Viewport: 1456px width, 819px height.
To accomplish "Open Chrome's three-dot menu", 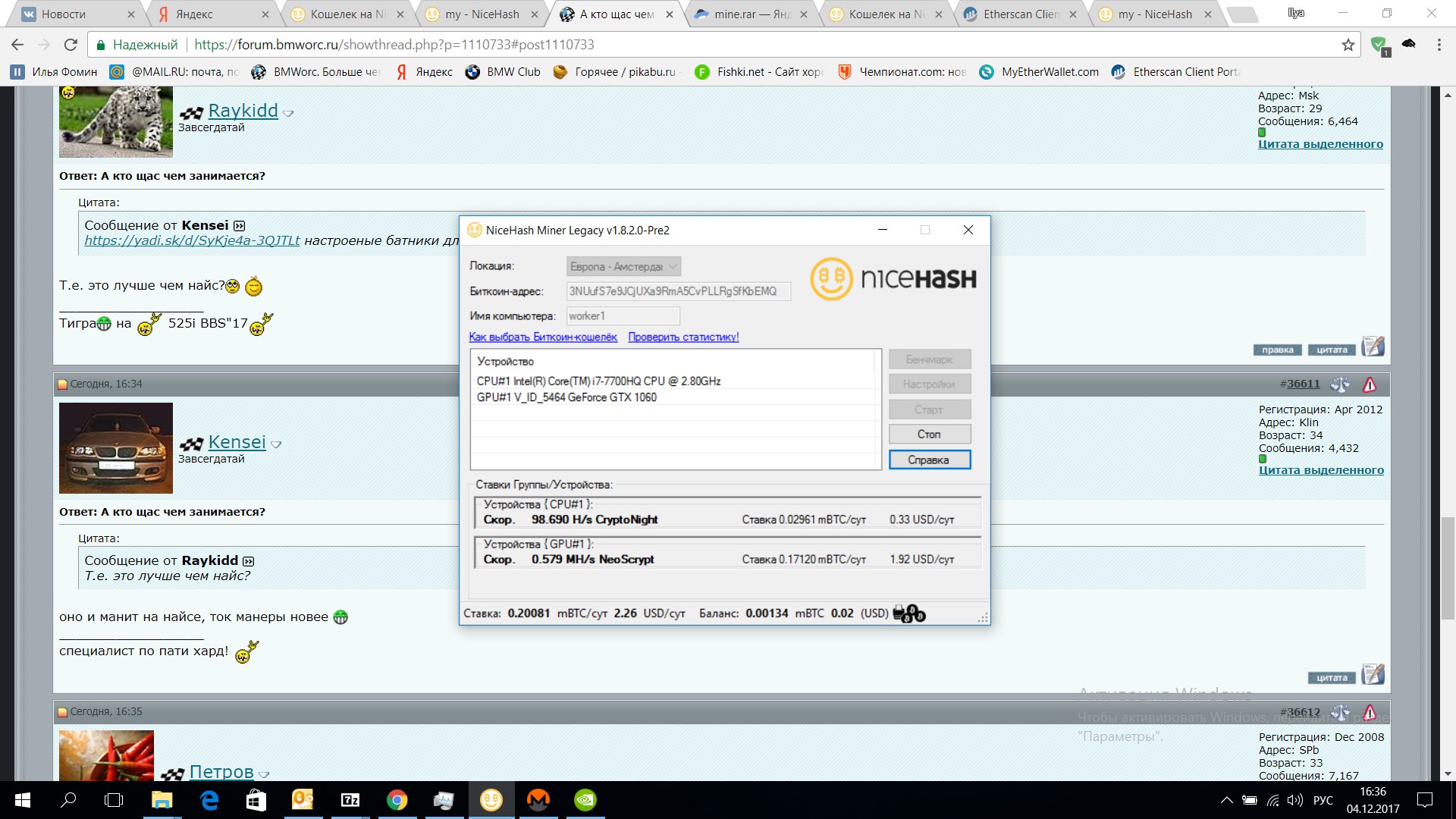I will pyautogui.click(x=1439, y=45).
